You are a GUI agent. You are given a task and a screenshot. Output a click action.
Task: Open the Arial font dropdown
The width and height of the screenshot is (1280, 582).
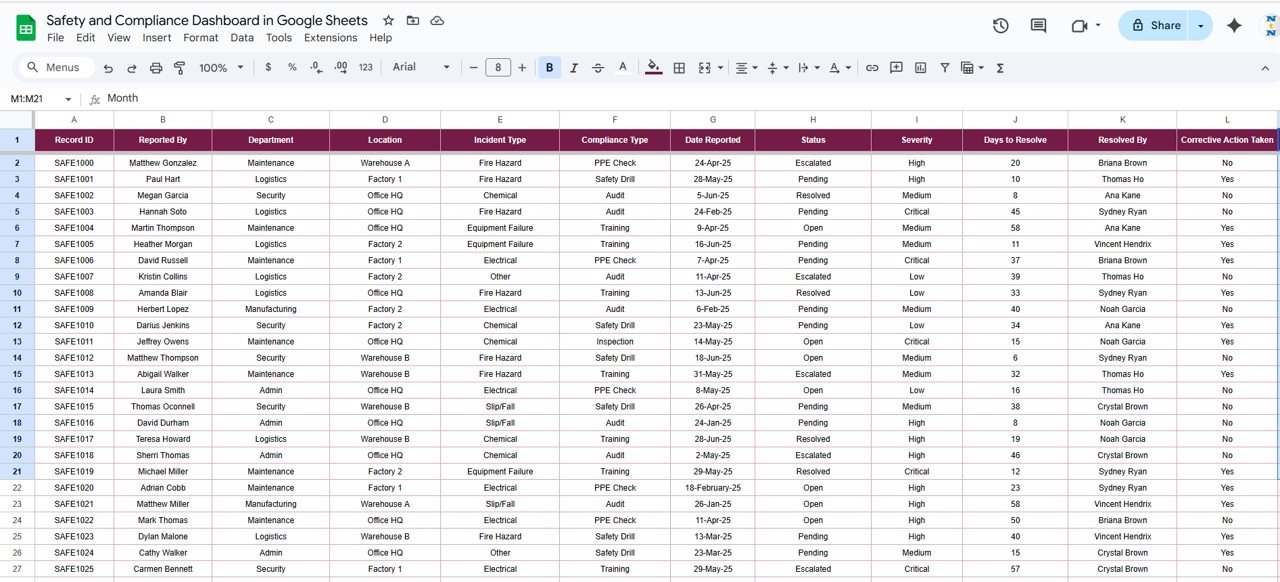(x=421, y=67)
